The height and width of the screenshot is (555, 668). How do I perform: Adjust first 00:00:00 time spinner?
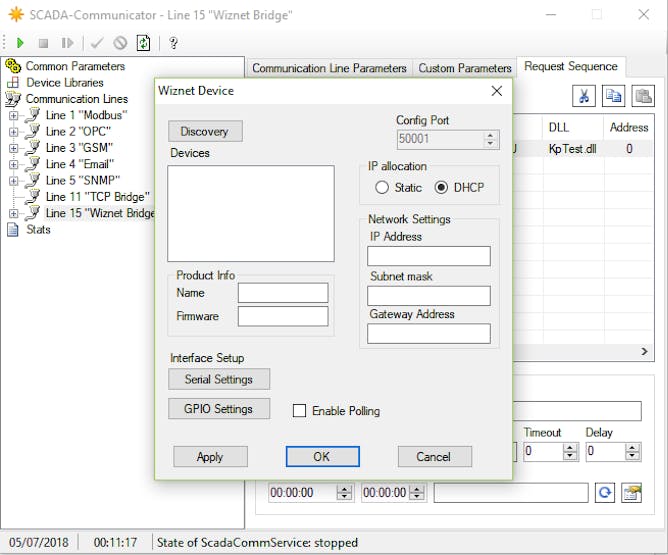(344, 493)
